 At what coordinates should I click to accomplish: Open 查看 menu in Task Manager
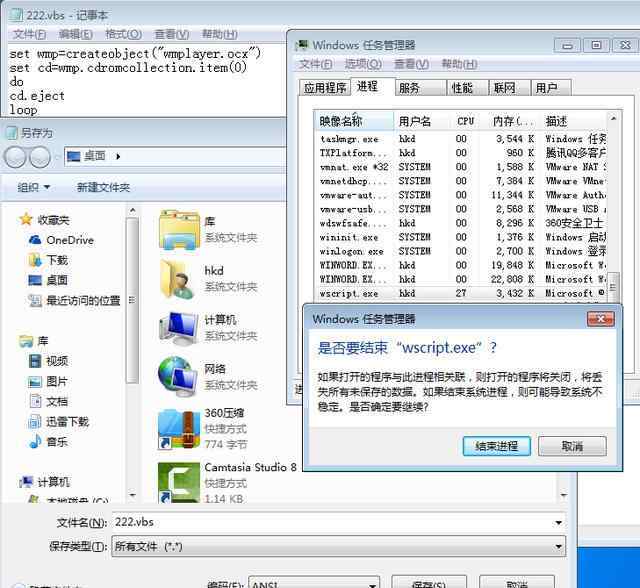pos(411,64)
